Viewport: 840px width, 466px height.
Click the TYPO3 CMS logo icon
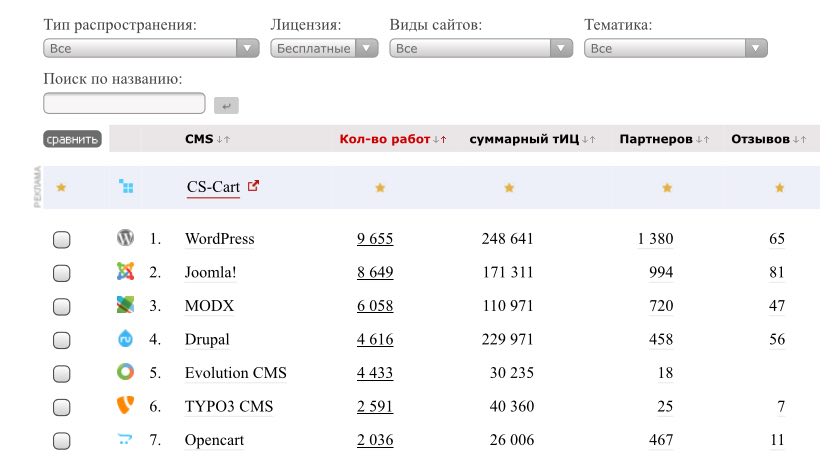click(125, 405)
